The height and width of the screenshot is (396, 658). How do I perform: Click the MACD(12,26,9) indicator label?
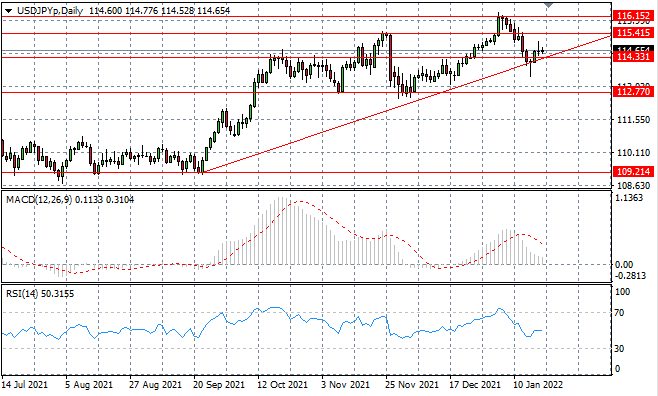(38, 200)
